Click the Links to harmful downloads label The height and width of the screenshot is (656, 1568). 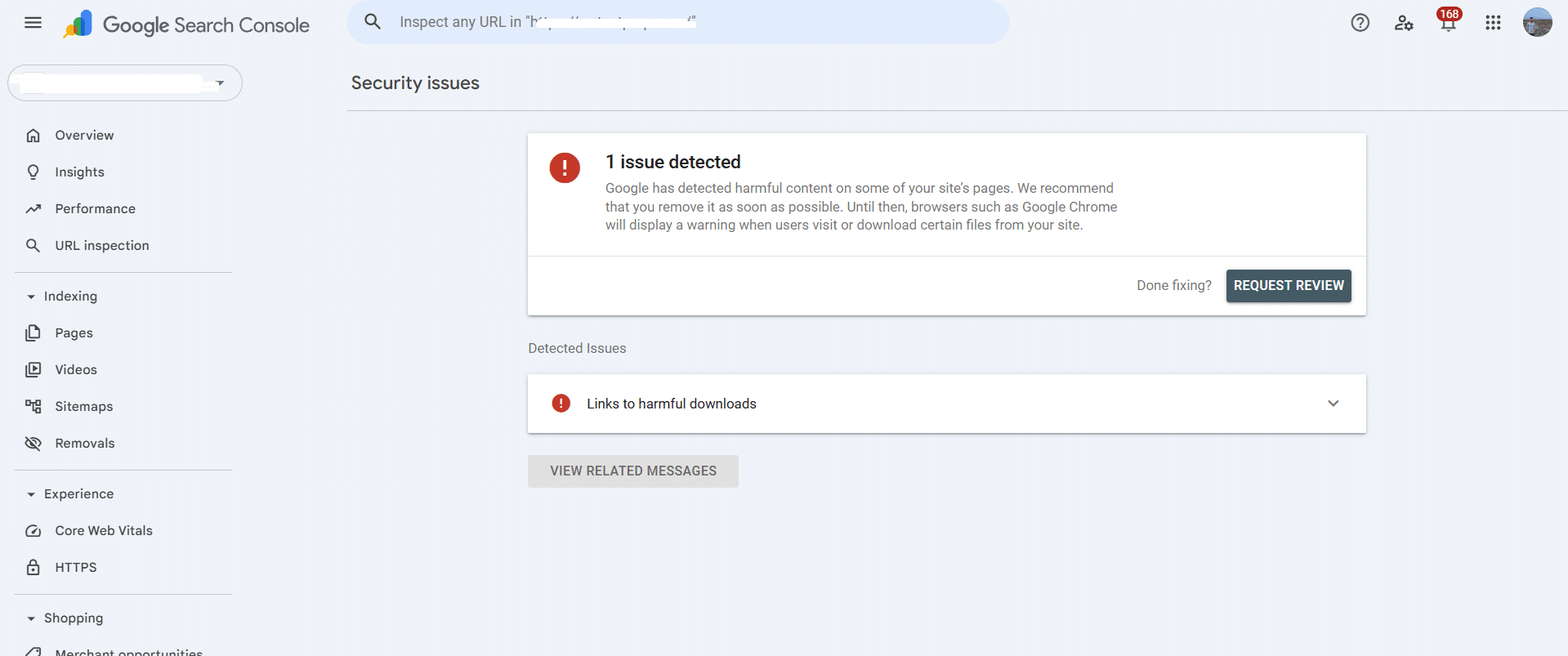tap(672, 404)
